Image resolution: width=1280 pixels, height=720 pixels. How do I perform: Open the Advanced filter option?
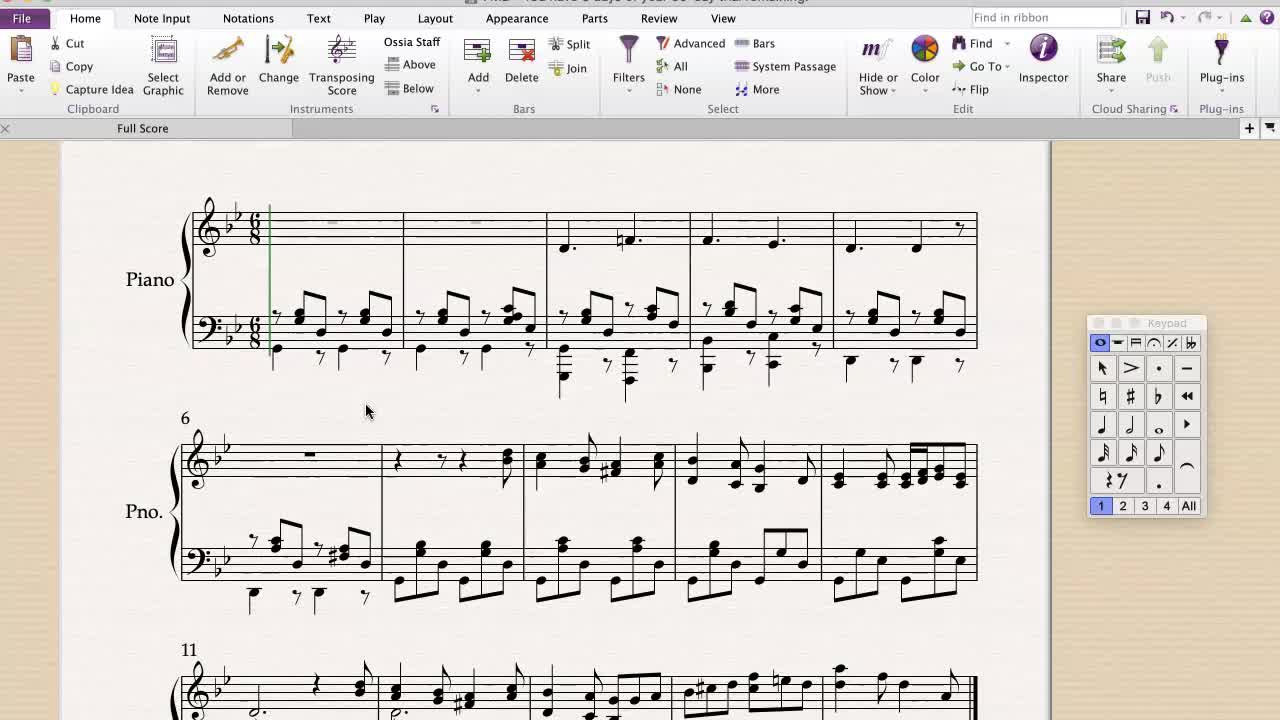click(x=691, y=44)
